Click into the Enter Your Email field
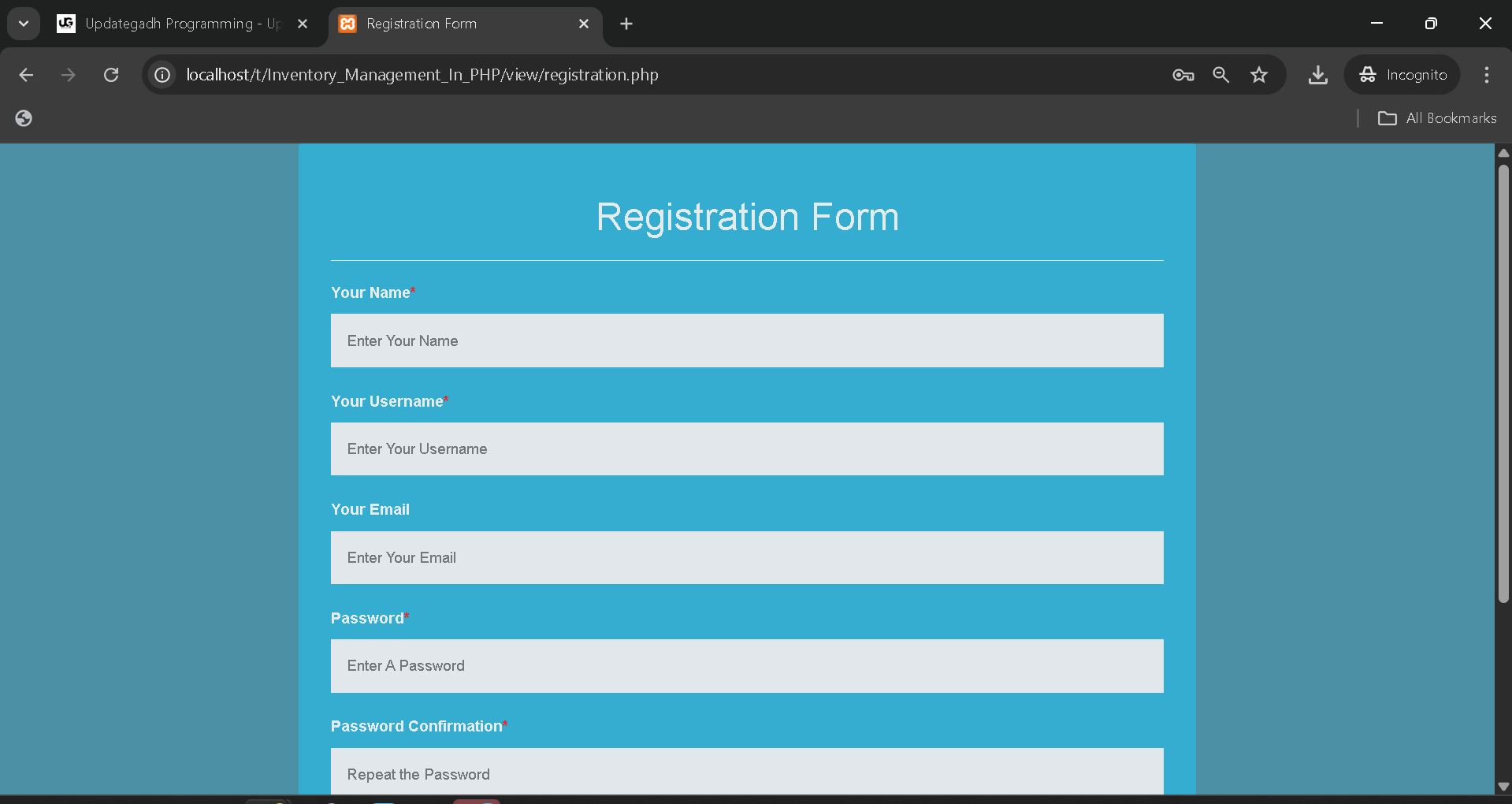Image resolution: width=1512 pixels, height=804 pixels. point(746,557)
